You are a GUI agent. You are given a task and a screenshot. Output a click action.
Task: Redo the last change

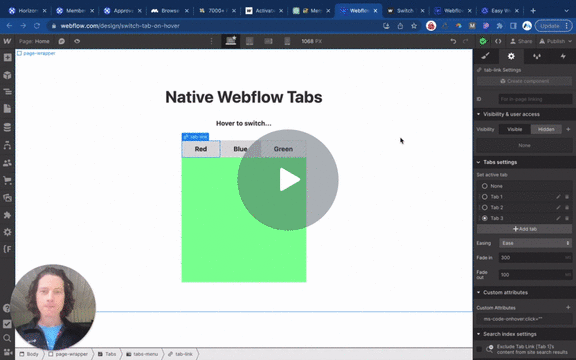point(466,41)
